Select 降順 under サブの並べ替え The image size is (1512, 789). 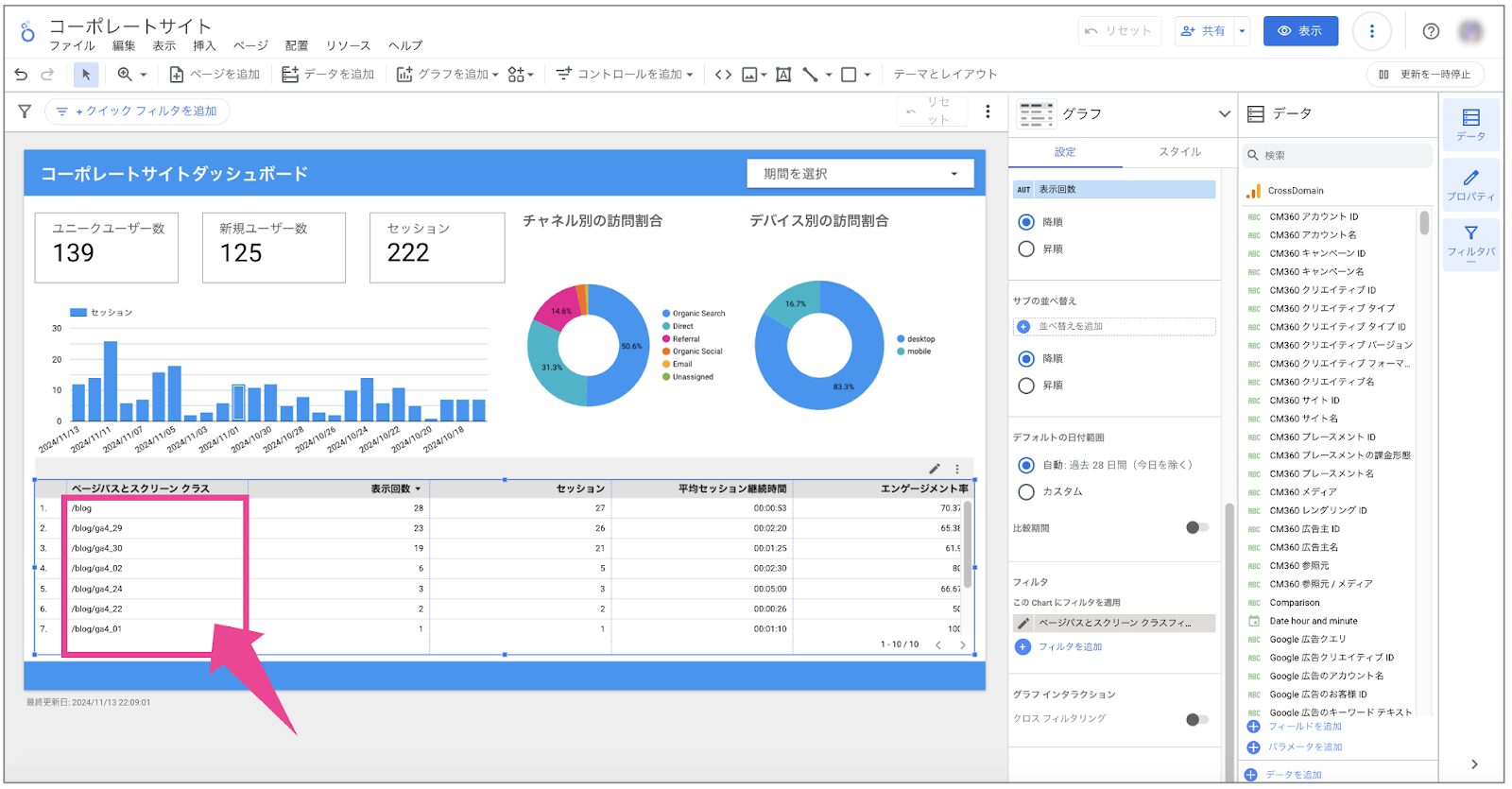coord(1026,359)
